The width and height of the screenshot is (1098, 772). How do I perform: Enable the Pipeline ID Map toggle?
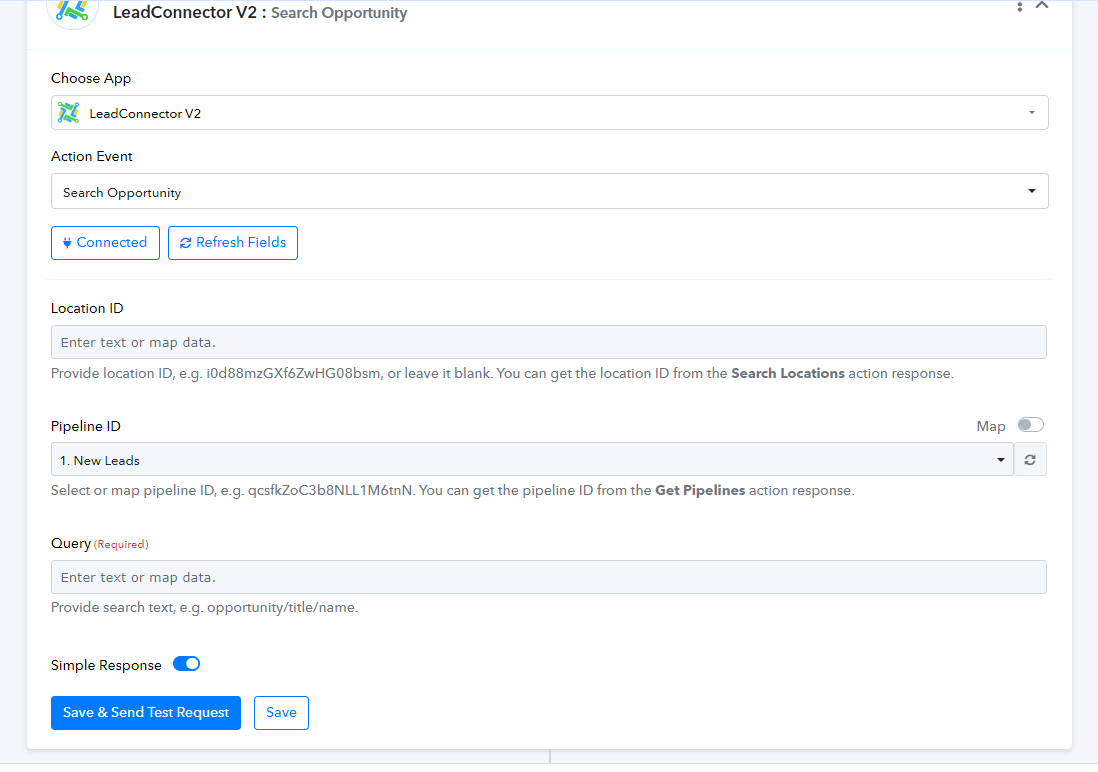coord(1030,425)
